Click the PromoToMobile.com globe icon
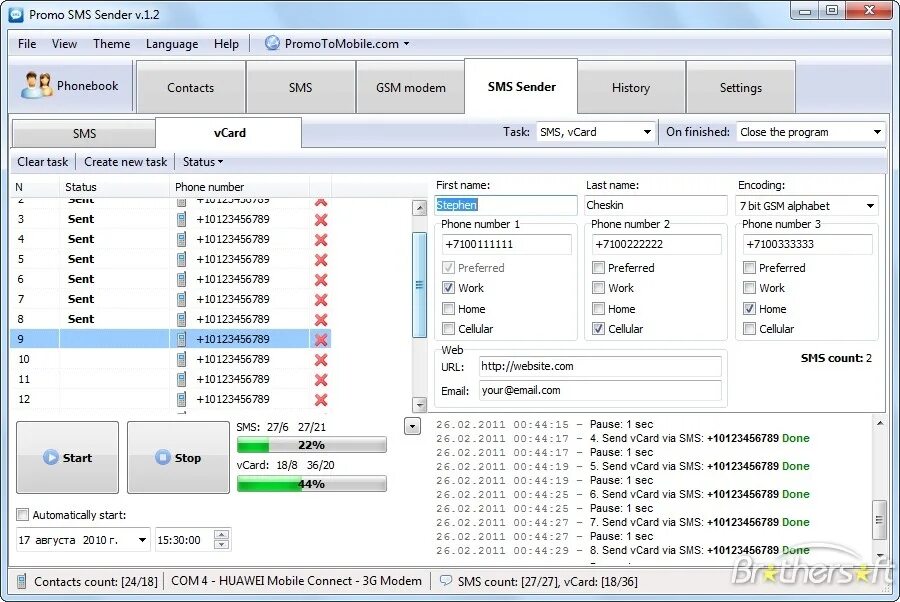 click(x=272, y=43)
